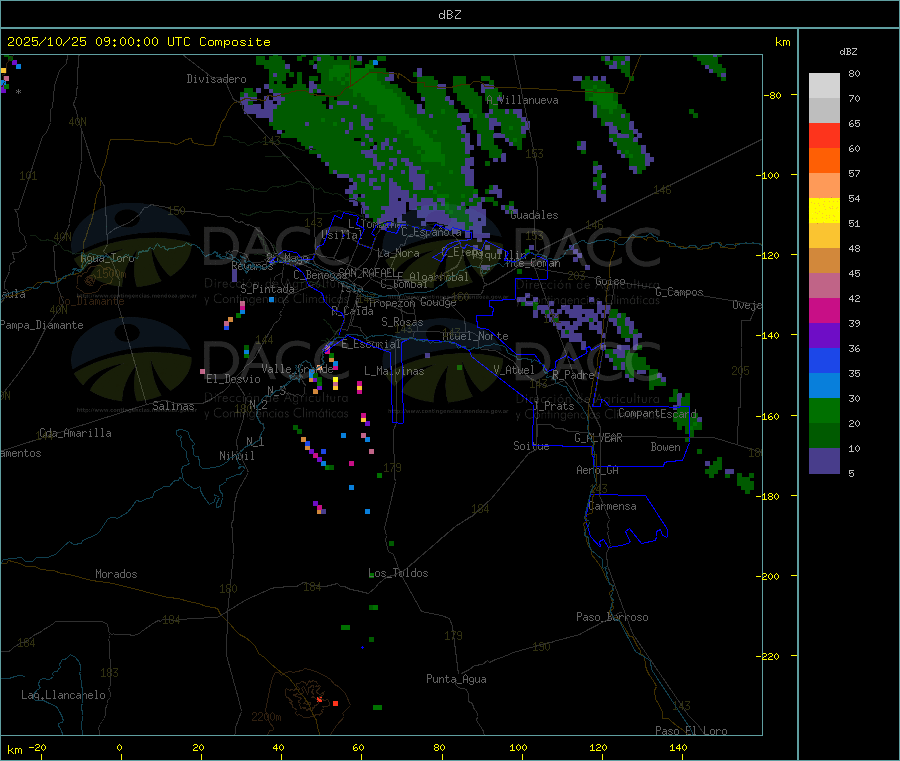The width and height of the screenshot is (900, 761).
Task: Click the Salinas label
Action: [x=173, y=406]
